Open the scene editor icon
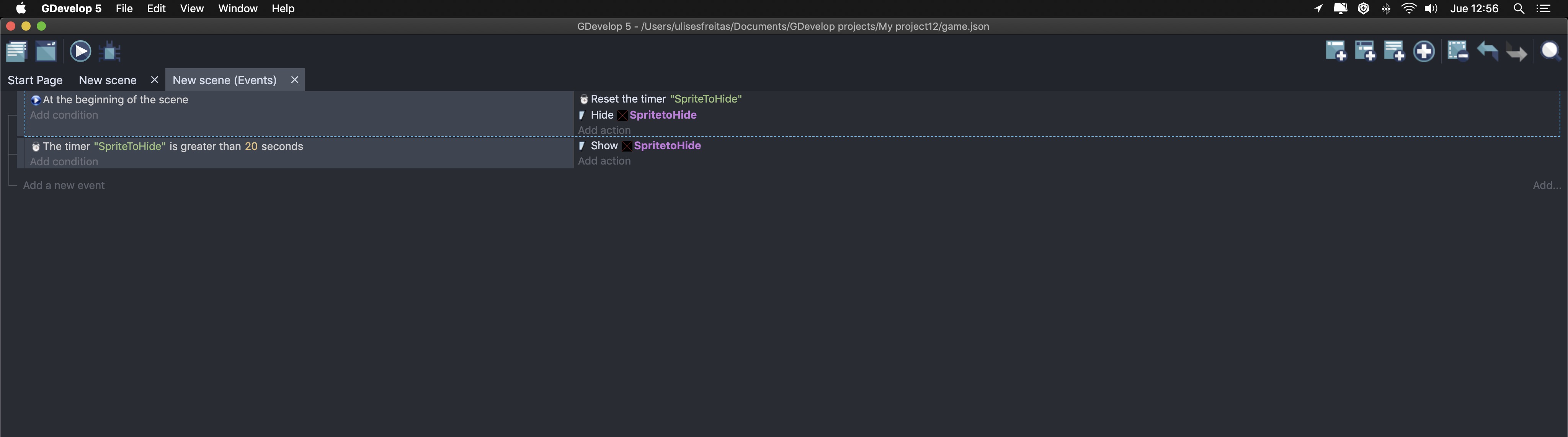Screen dimensions: 1568x437 tap(46, 52)
